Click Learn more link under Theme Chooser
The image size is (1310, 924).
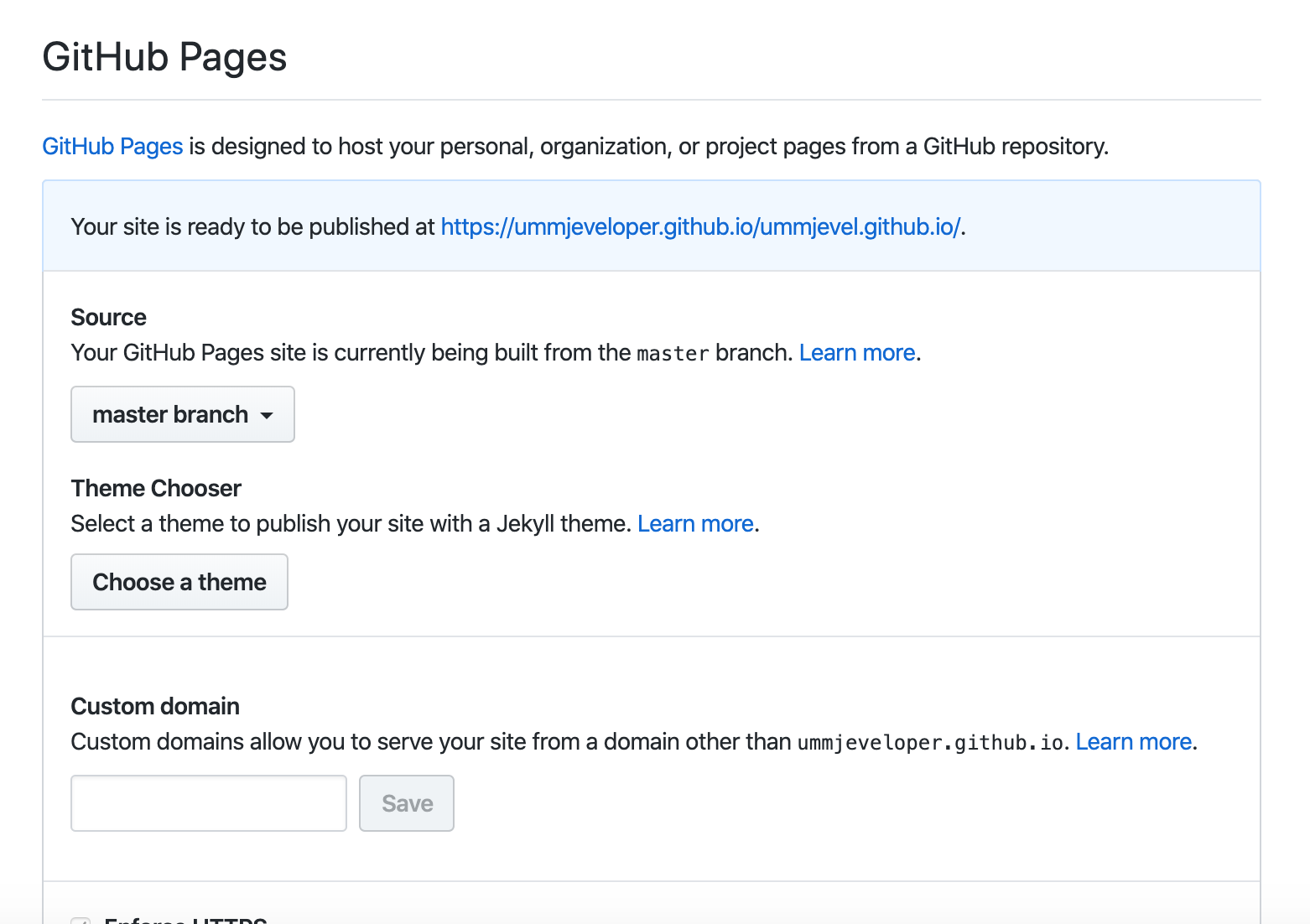(x=695, y=524)
